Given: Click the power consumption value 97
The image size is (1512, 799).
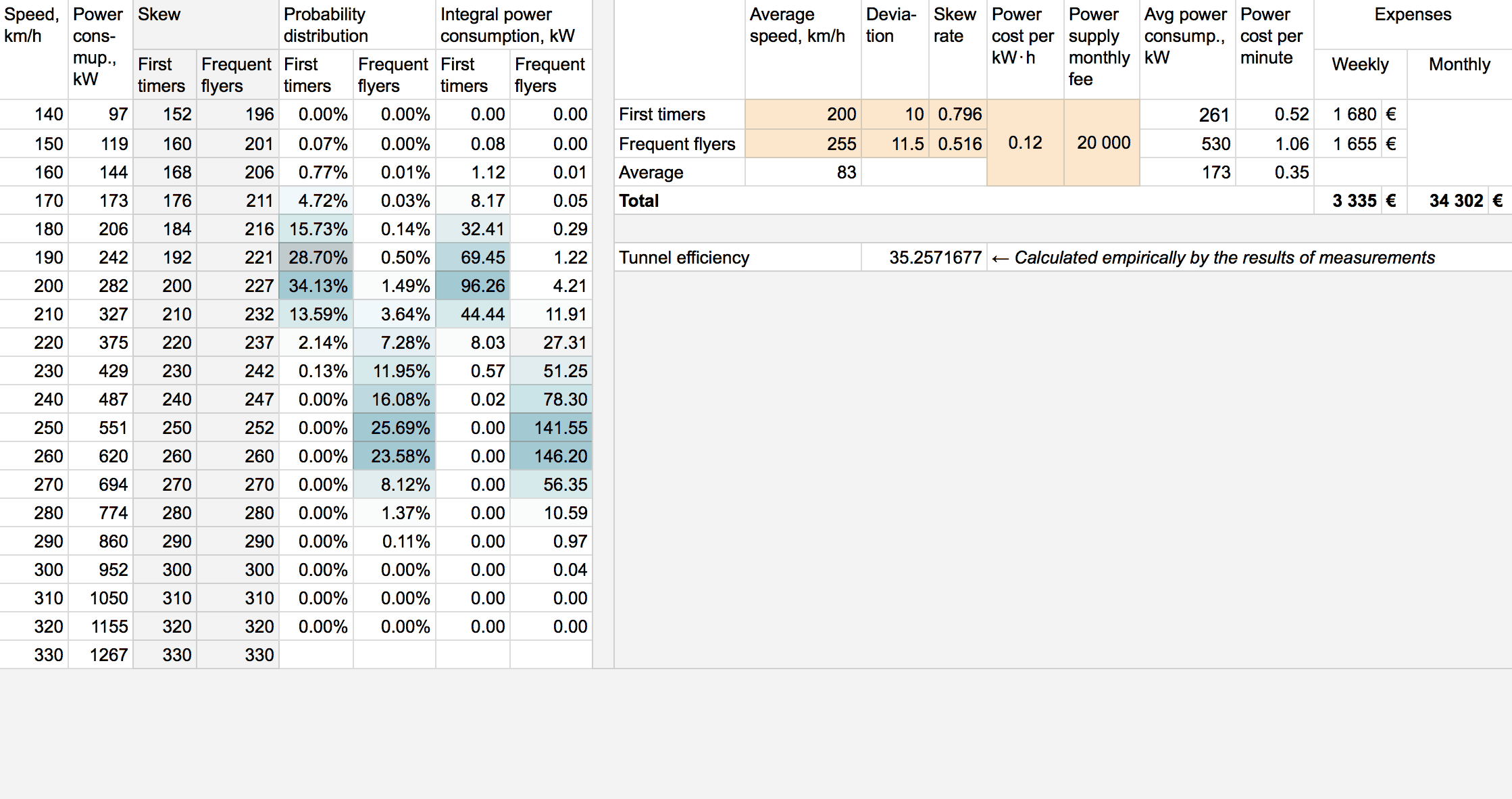Looking at the screenshot, I should (x=101, y=114).
